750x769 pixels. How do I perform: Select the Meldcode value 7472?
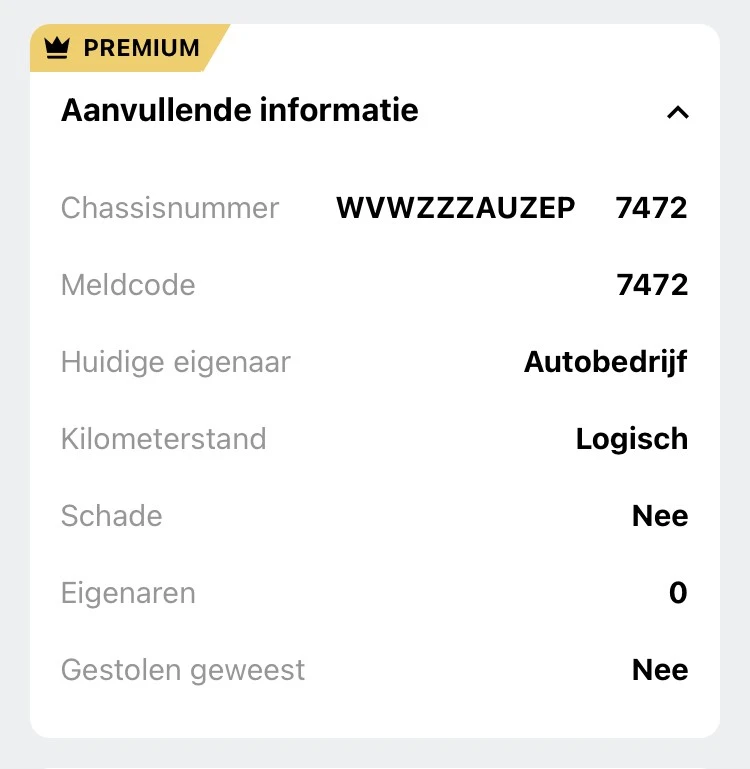pos(652,285)
